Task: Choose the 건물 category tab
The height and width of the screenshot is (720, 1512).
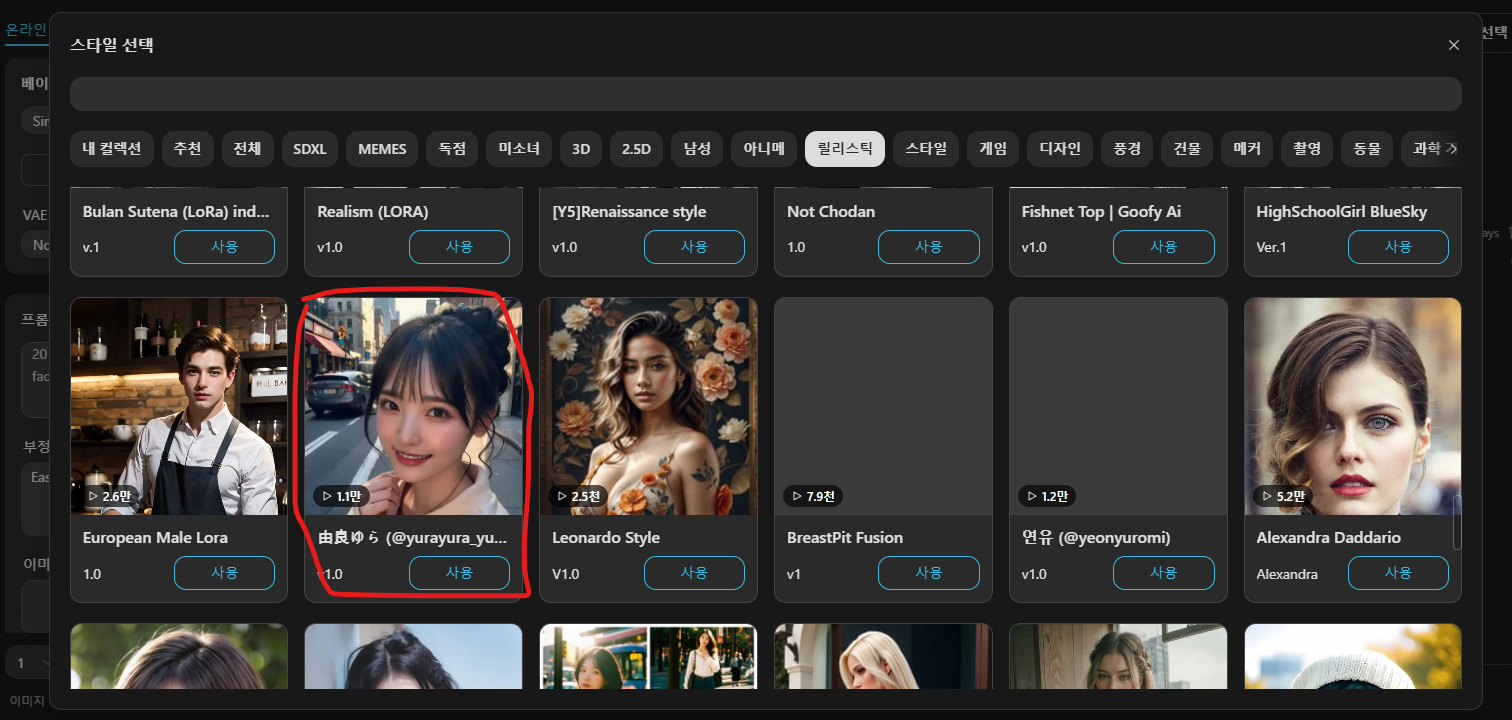Action: (x=1187, y=149)
